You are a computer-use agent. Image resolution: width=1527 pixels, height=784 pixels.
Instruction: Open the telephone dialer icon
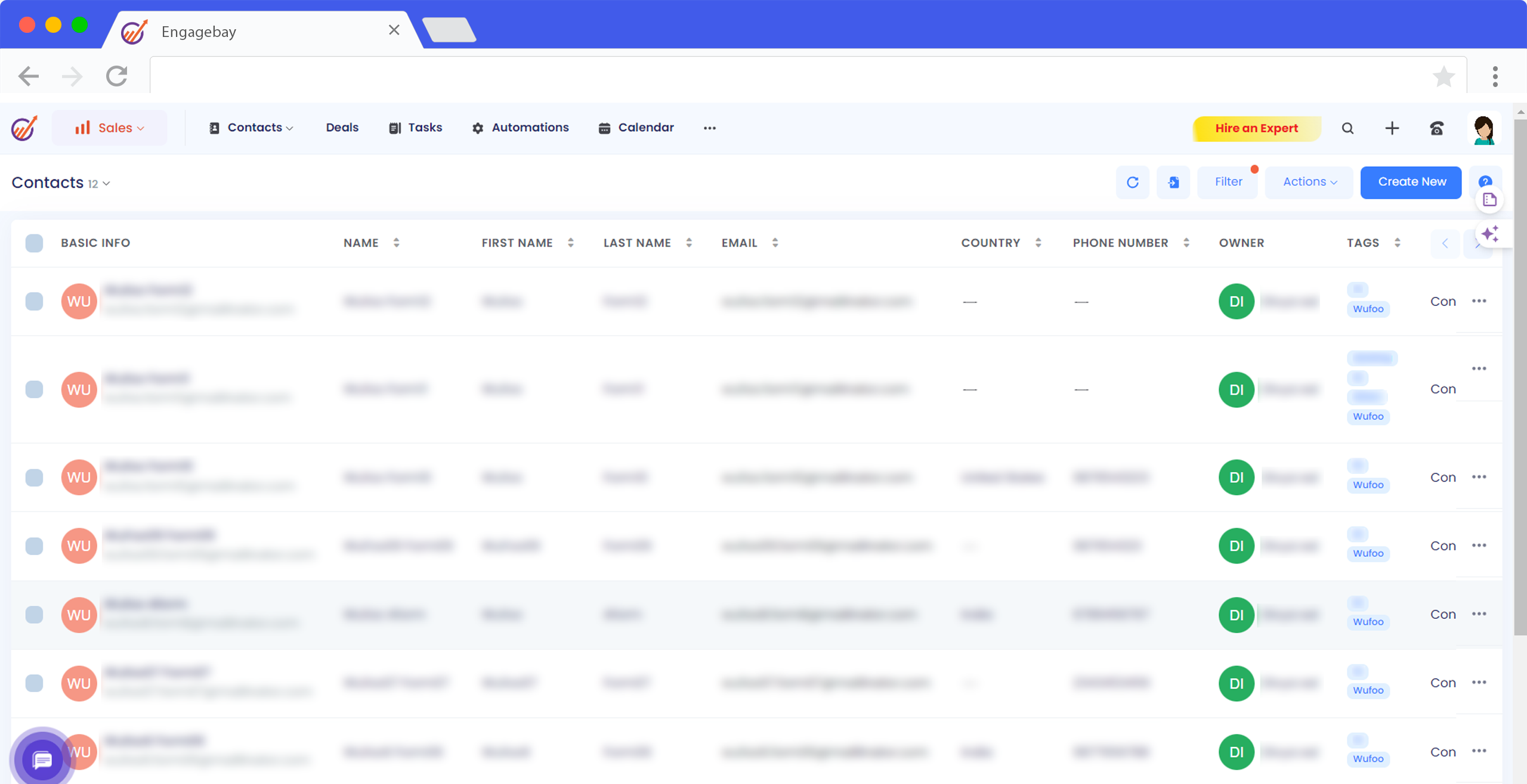[x=1436, y=128]
